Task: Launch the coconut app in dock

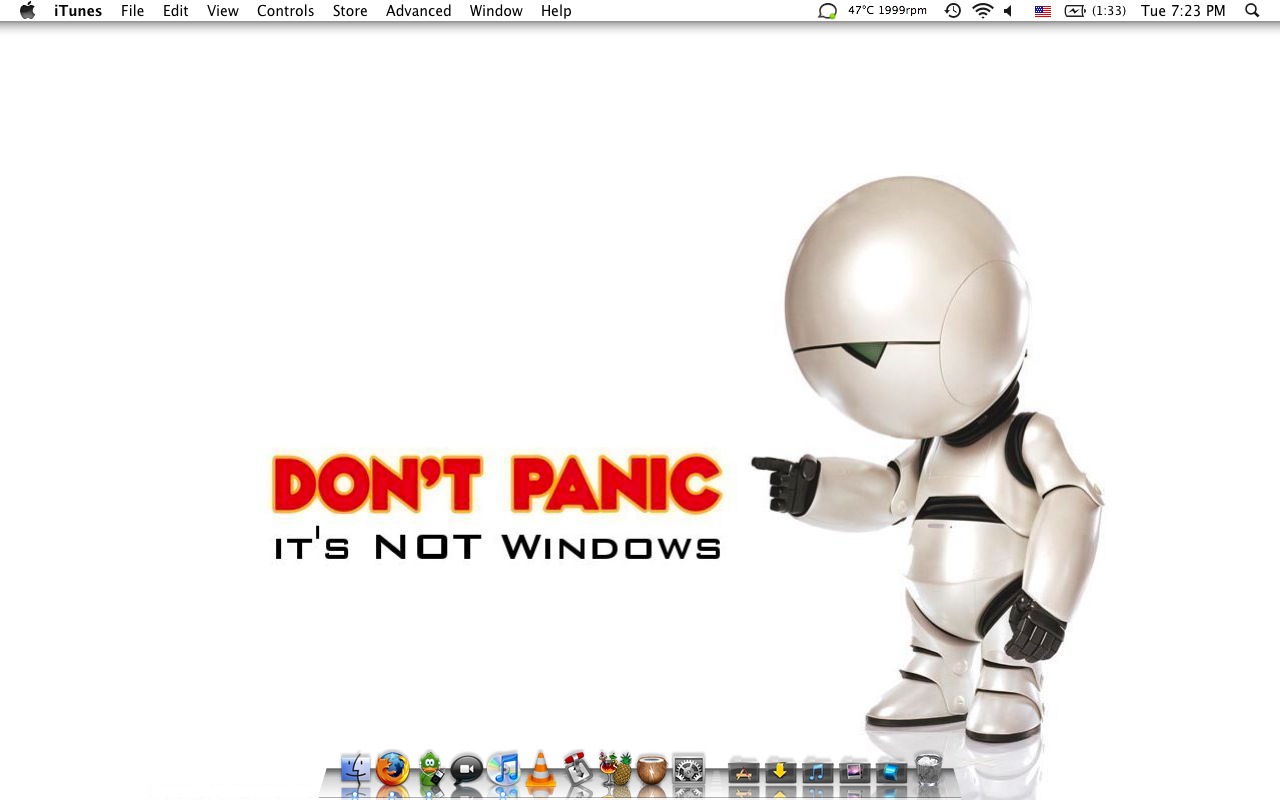Action: [652, 769]
